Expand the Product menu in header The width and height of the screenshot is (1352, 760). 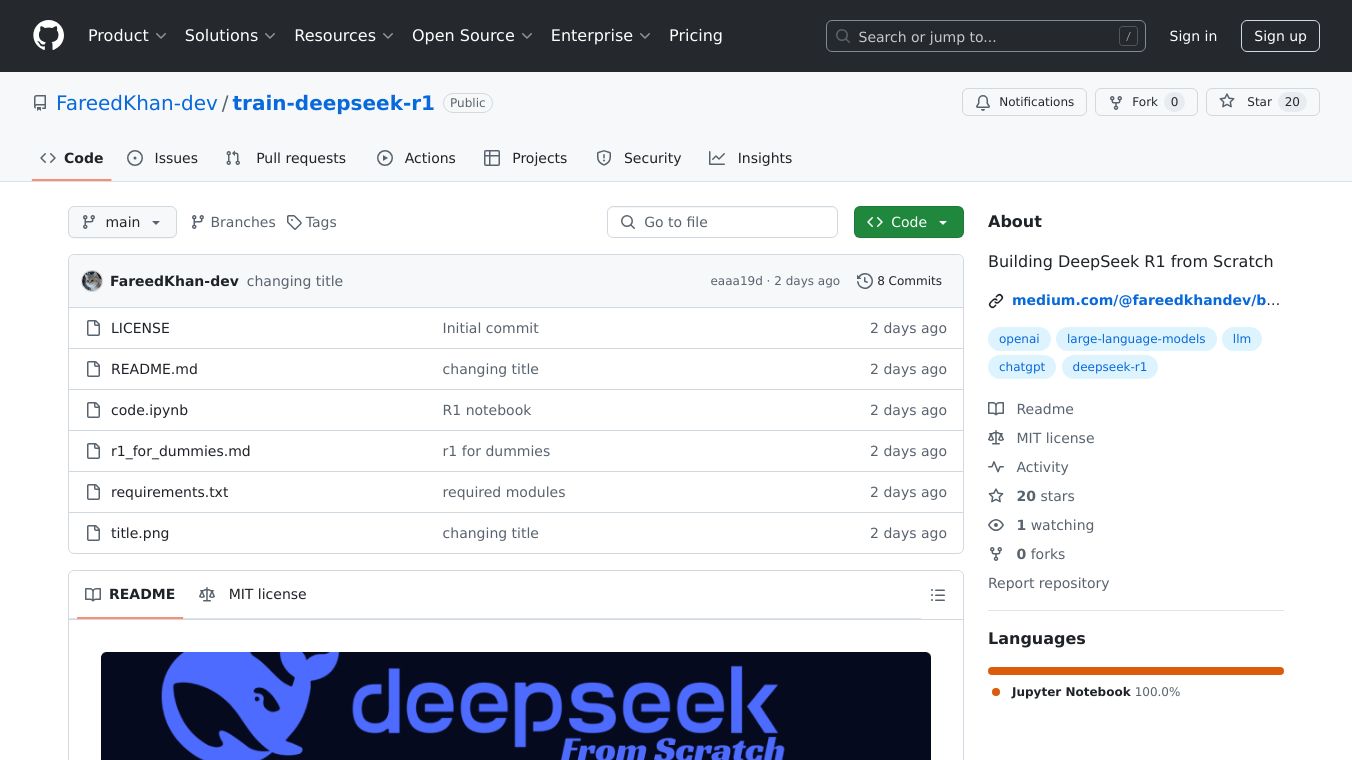126,36
